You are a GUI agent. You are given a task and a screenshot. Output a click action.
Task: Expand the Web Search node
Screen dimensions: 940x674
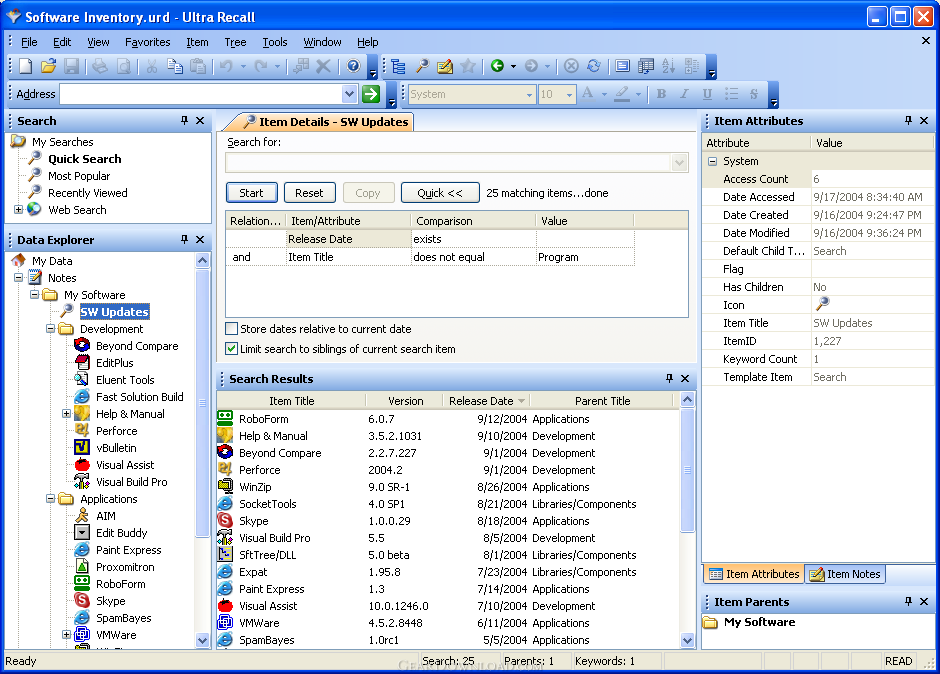coord(19,210)
